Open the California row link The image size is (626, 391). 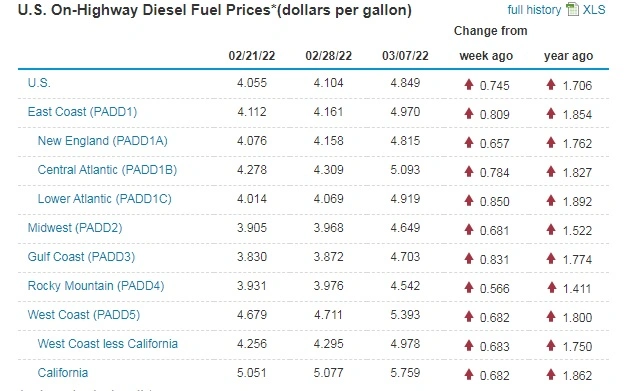click(x=63, y=373)
